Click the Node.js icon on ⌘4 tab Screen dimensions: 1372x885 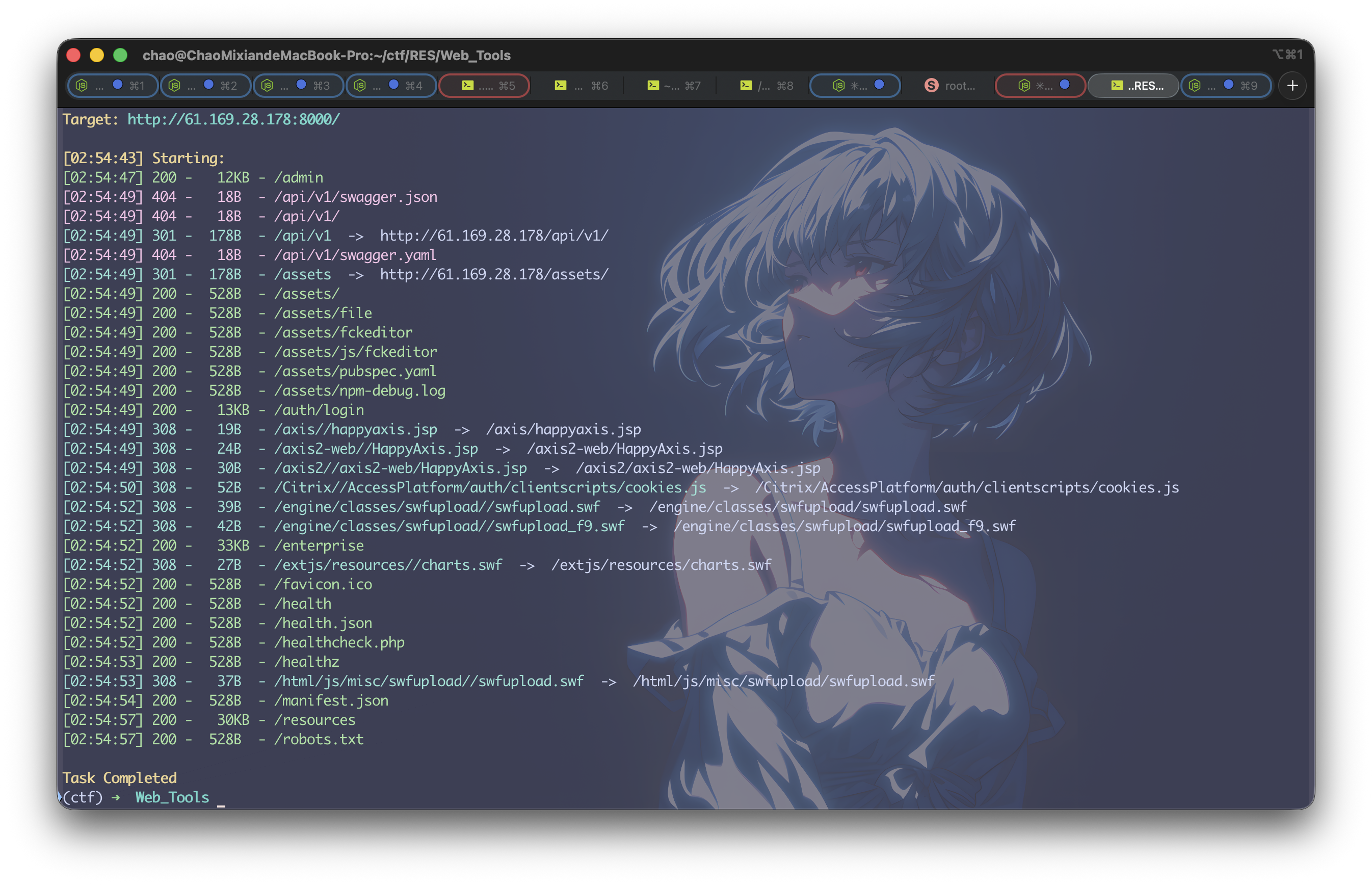click(x=360, y=86)
